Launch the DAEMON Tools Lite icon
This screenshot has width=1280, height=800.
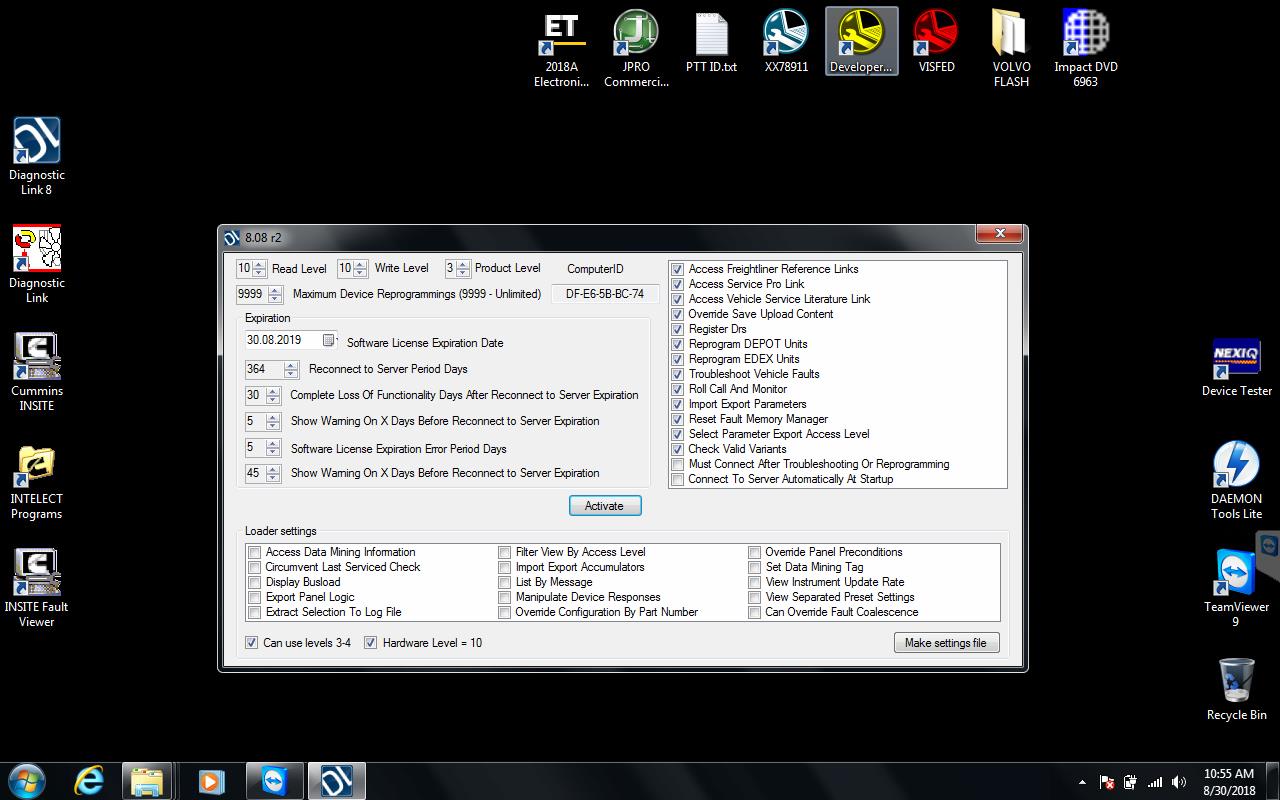pos(1237,481)
